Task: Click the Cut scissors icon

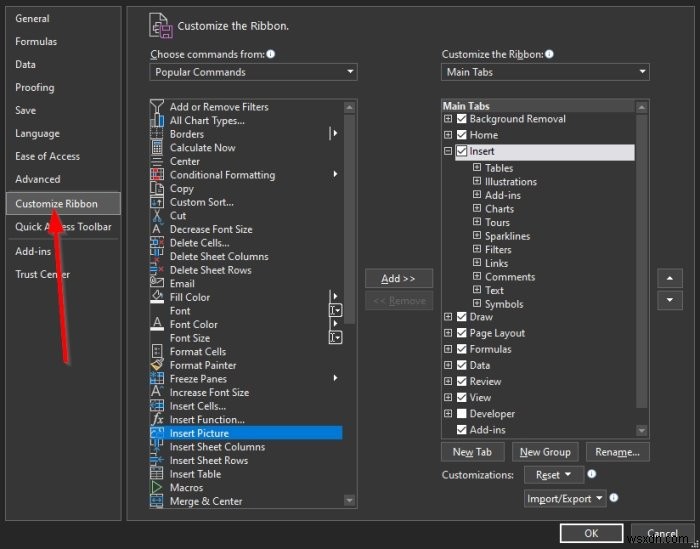Action: point(157,216)
